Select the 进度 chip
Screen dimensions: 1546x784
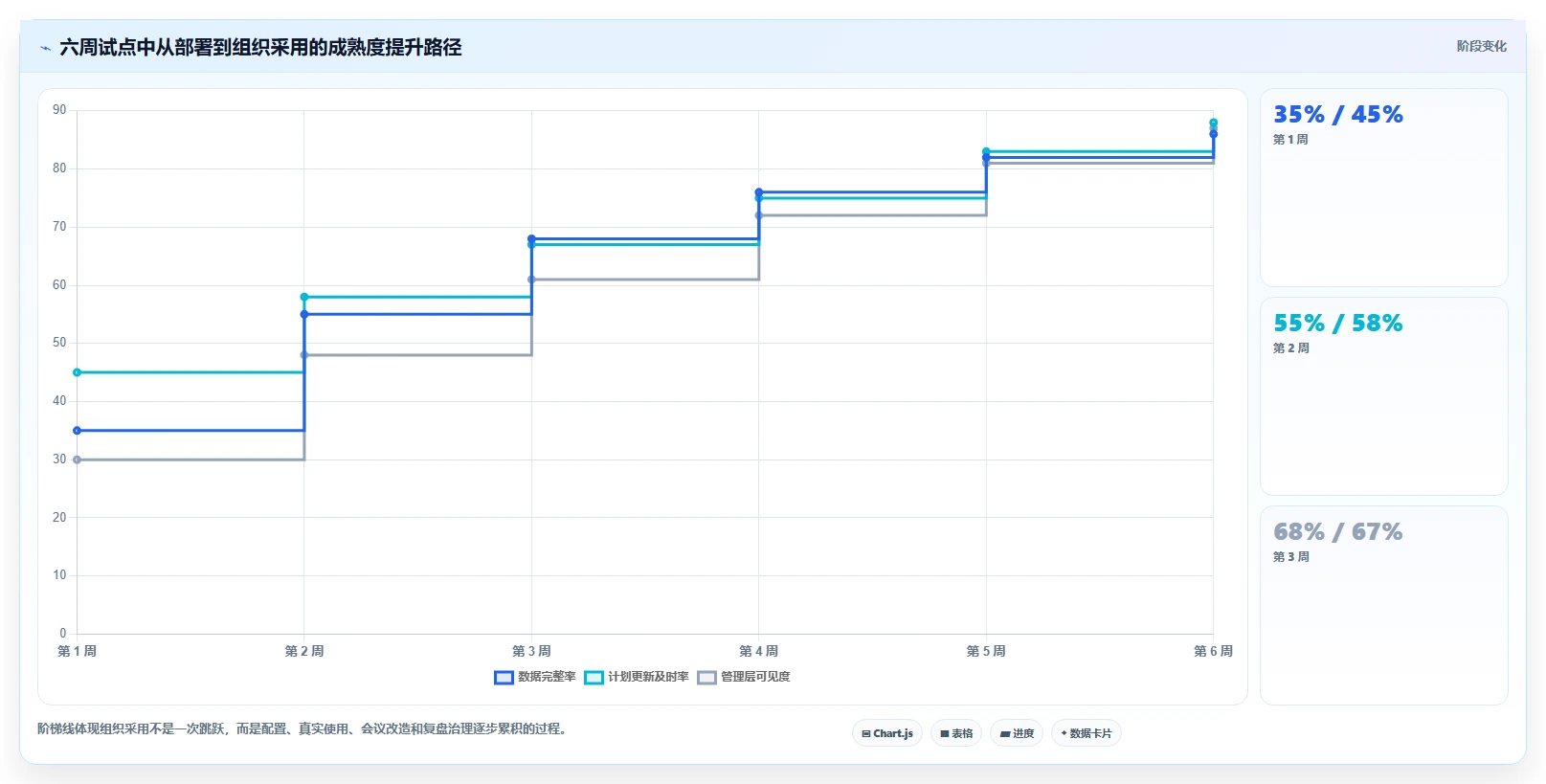pyautogui.click(x=1017, y=733)
